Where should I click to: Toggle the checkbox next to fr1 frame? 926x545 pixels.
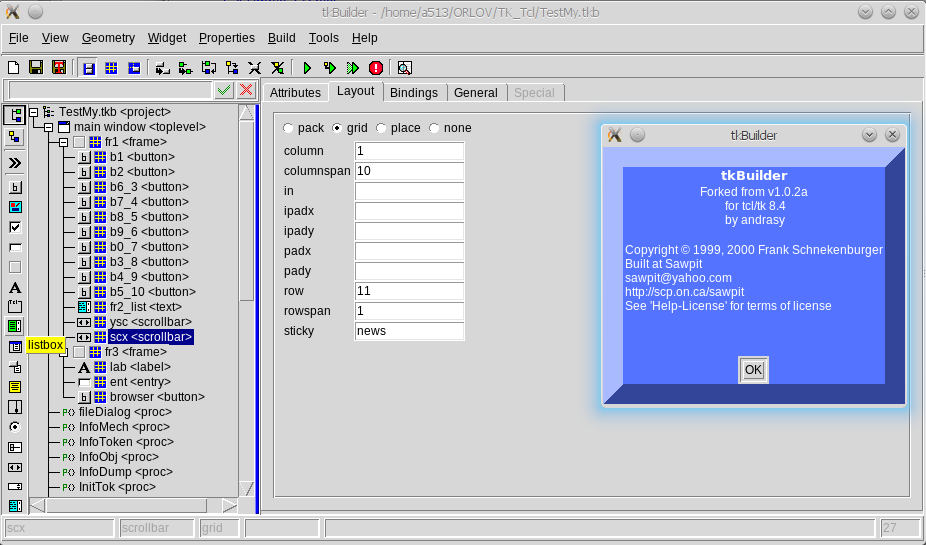[x=79, y=142]
